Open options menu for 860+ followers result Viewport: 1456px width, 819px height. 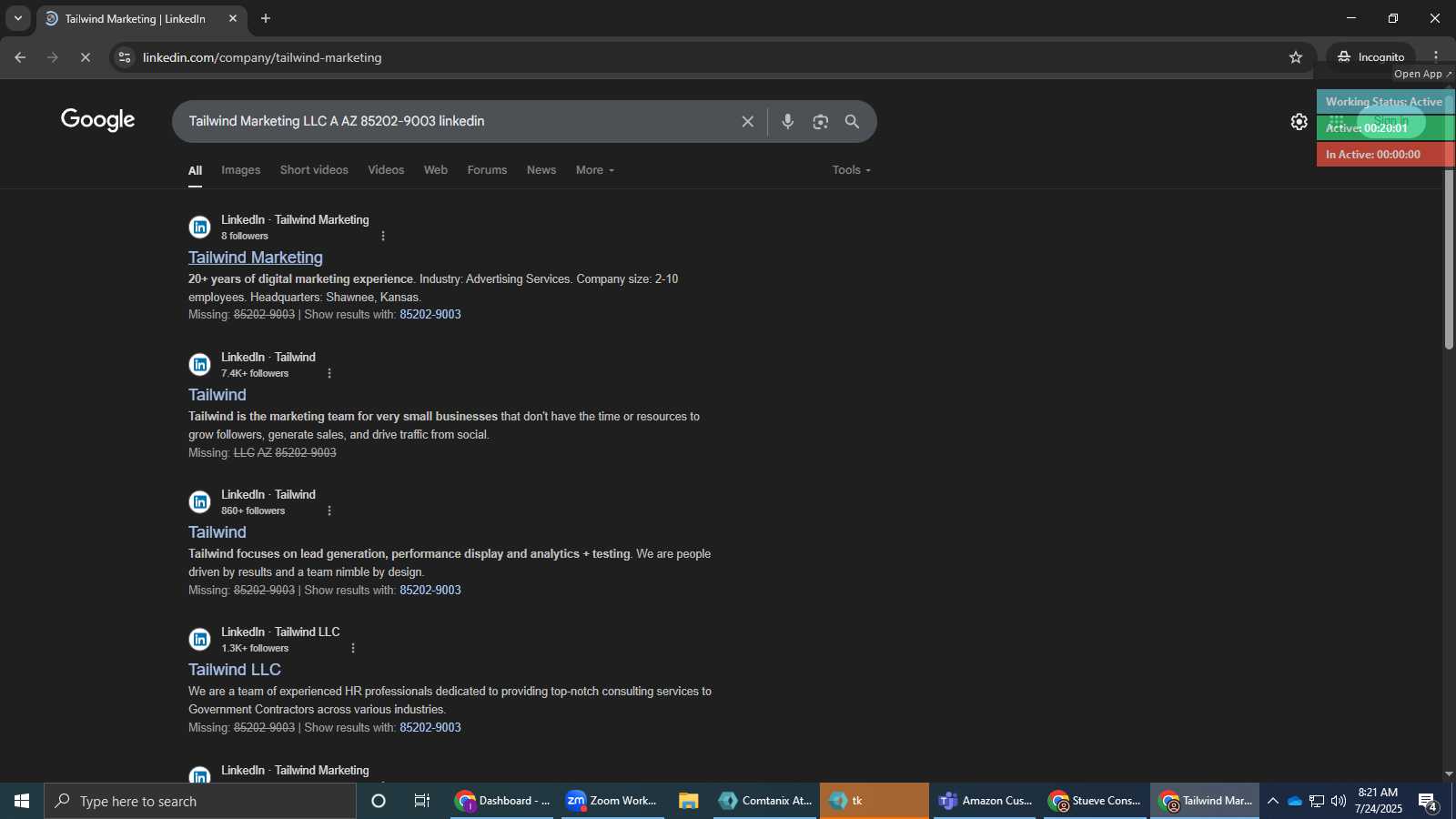pyautogui.click(x=329, y=511)
